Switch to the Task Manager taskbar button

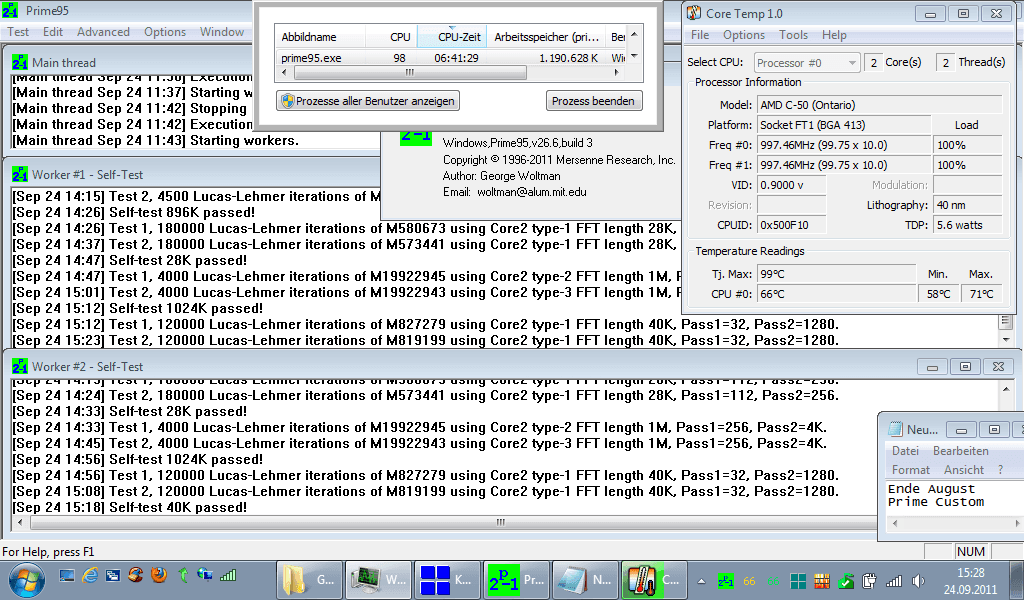click(x=378, y=580)
